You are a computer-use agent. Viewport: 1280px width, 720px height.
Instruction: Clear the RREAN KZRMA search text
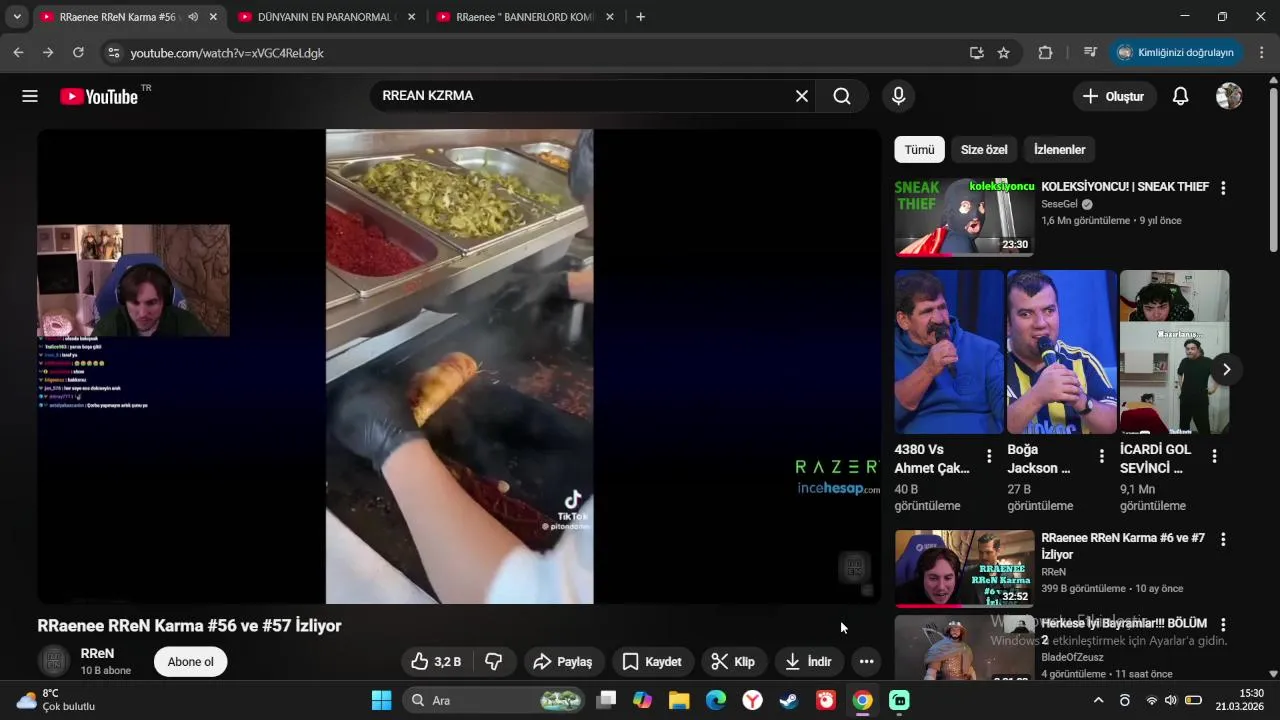(x=801, y=96)
